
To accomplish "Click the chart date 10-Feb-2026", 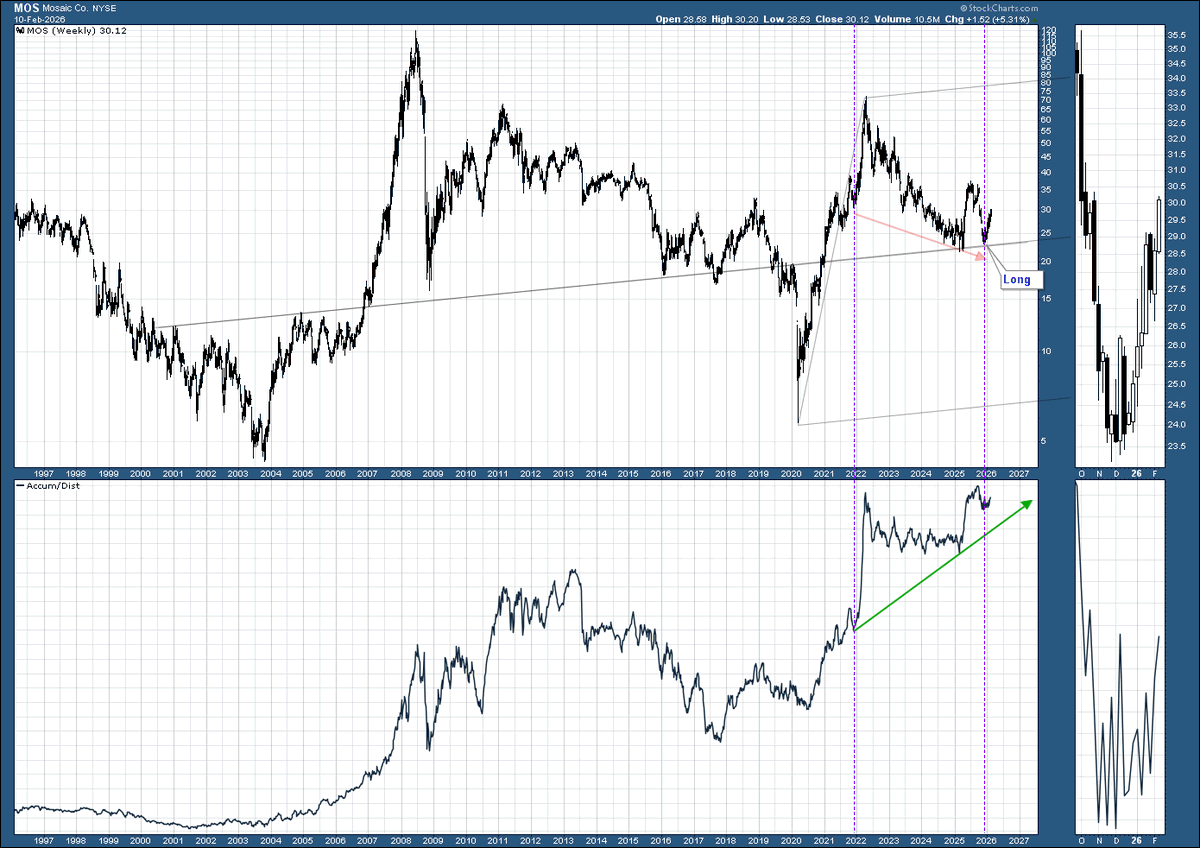I will 39,20.
